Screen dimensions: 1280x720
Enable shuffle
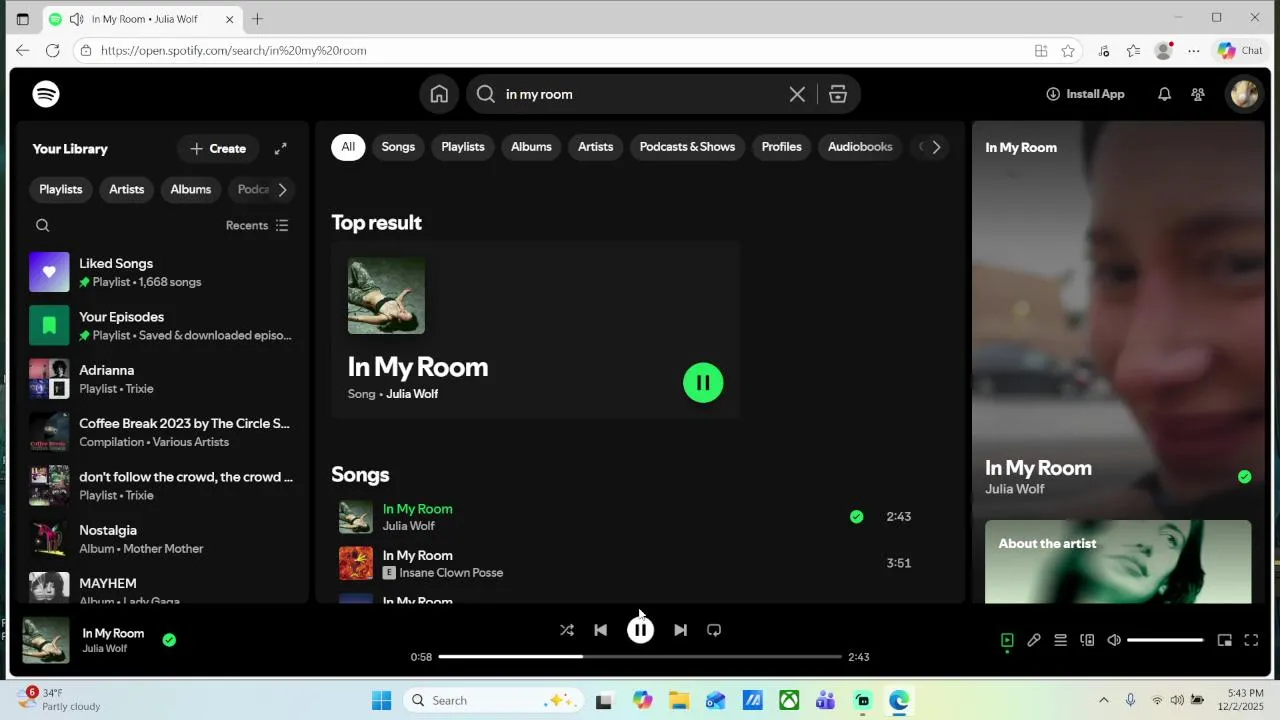tap(567, 630)
